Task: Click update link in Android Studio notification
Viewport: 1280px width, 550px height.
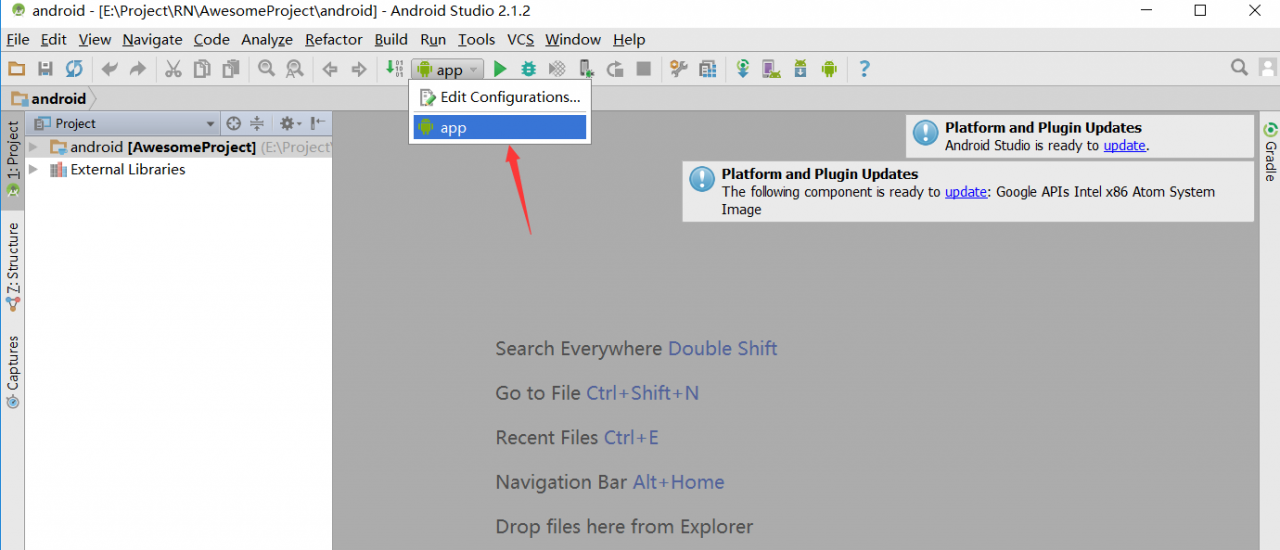Action: 1124,145
